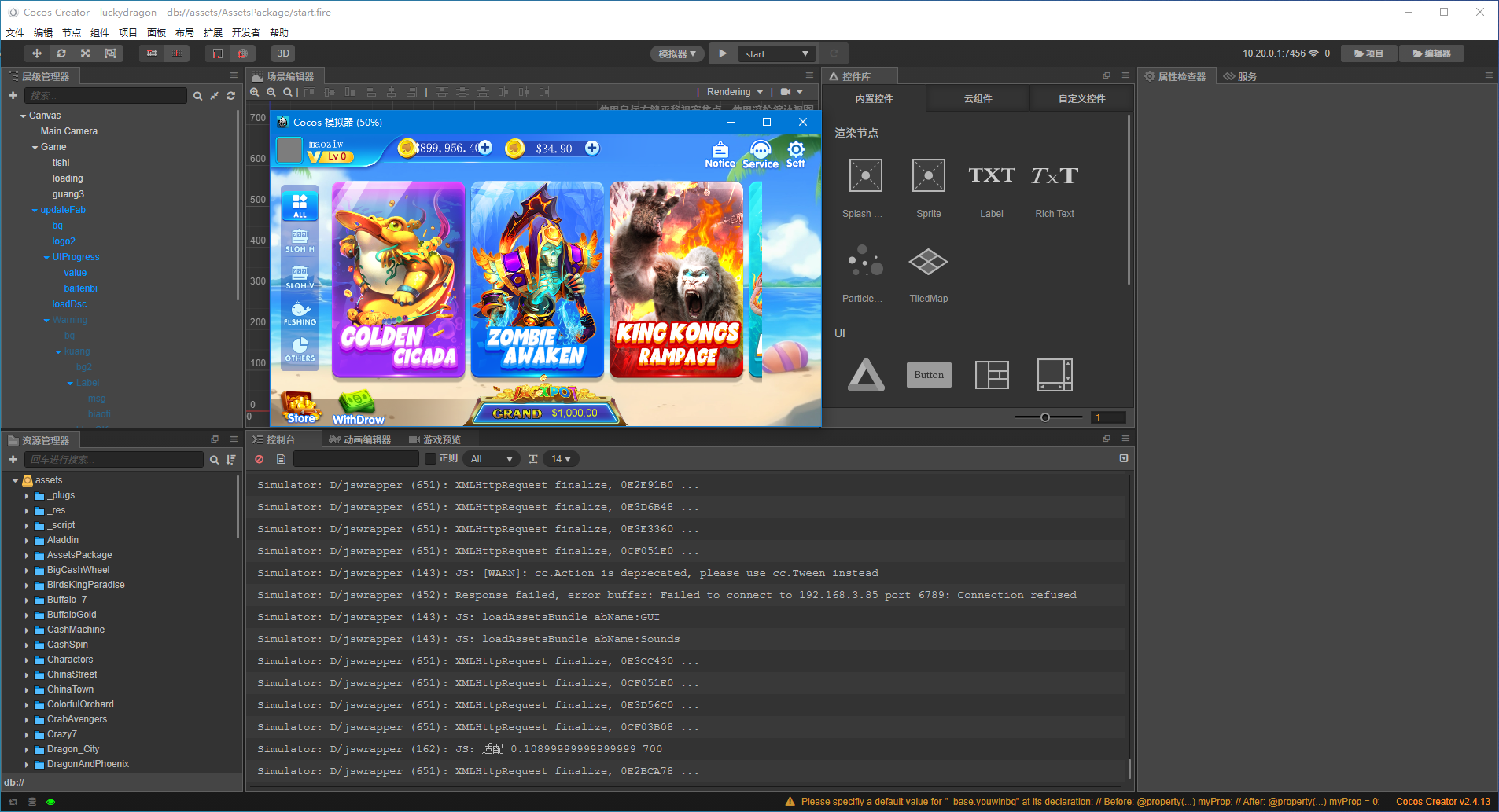This screenshot has height=812, width=1499.
Task: Open the console log file
Action: 281,459
